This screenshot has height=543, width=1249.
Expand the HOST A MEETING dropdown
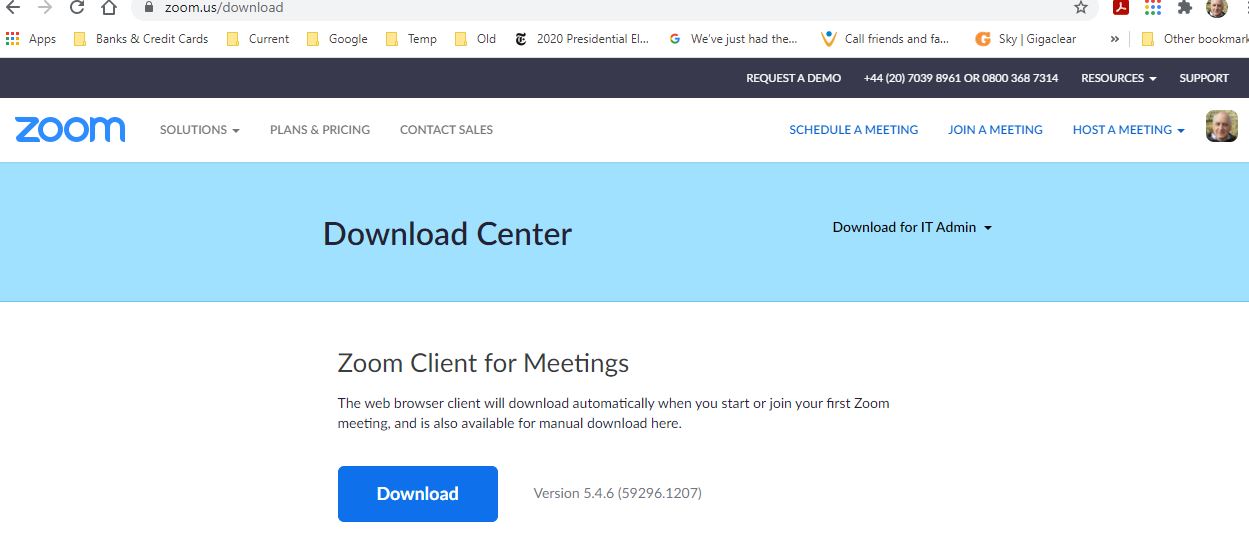pyautogui.click(x=1128, y=130)
